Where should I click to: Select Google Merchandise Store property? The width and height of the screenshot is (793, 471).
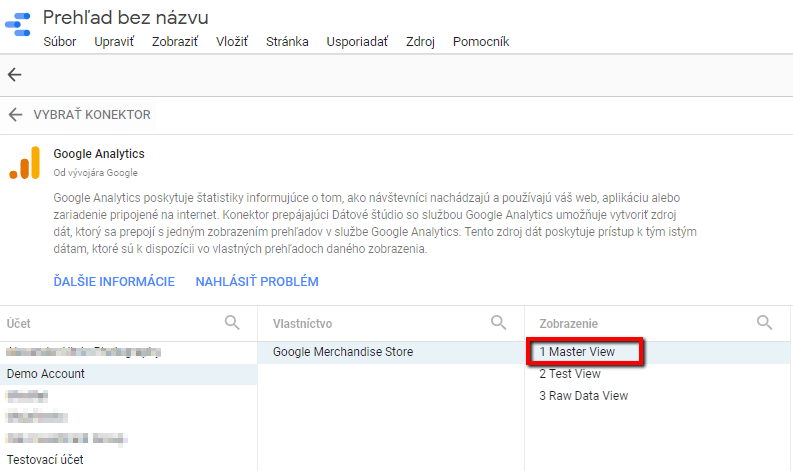click(x=391, y=352)
